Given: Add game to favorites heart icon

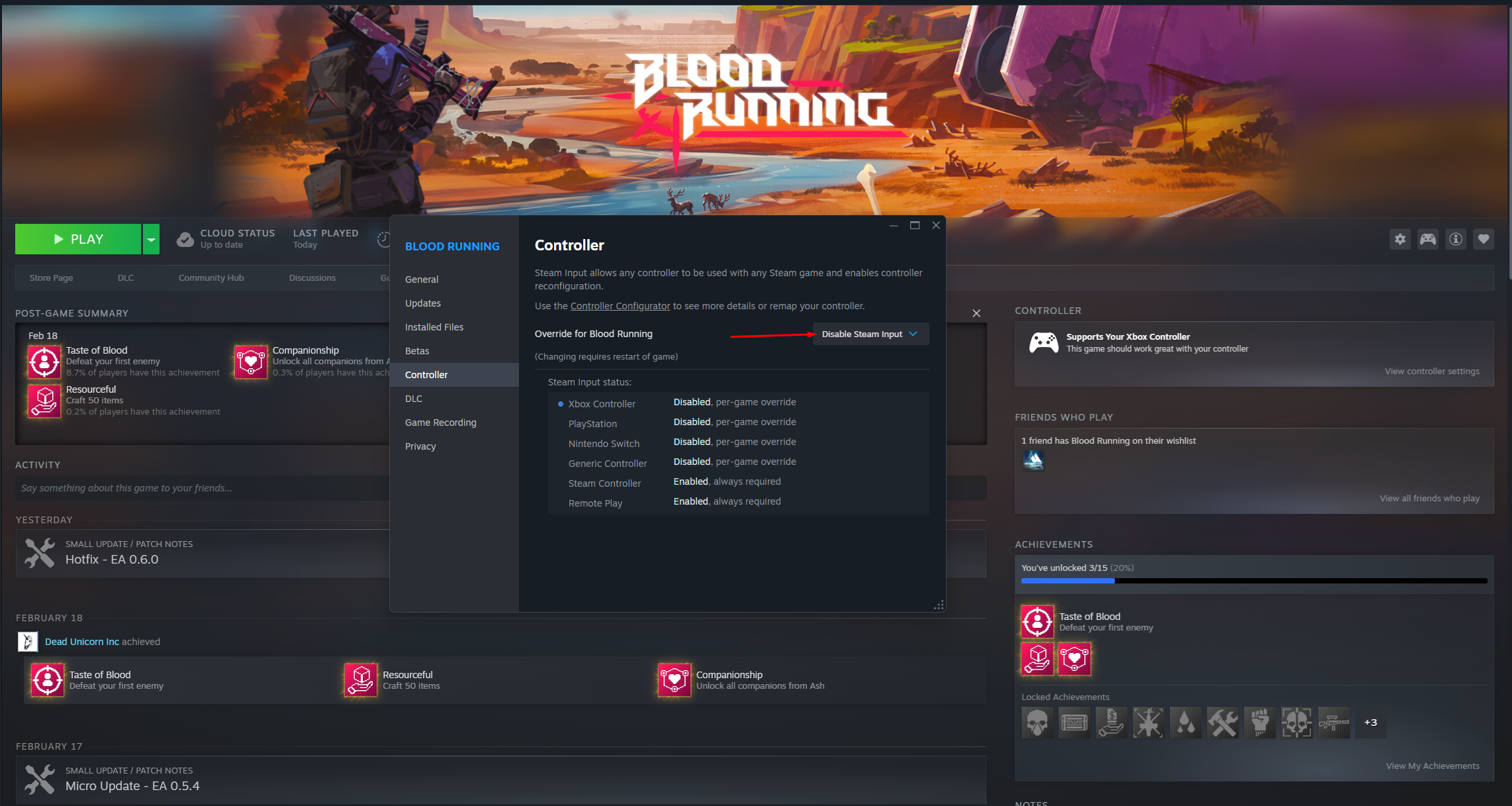Looking at the screenshot, I should 1484,239.
